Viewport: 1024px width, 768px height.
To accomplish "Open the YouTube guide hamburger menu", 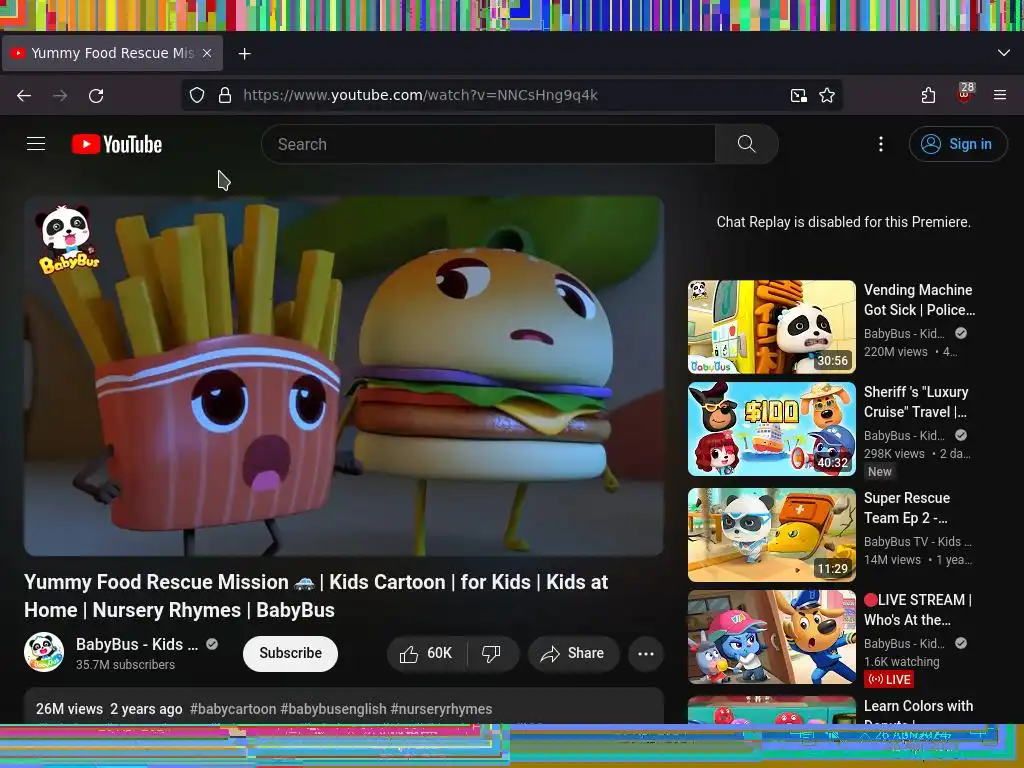I will 36,144.
